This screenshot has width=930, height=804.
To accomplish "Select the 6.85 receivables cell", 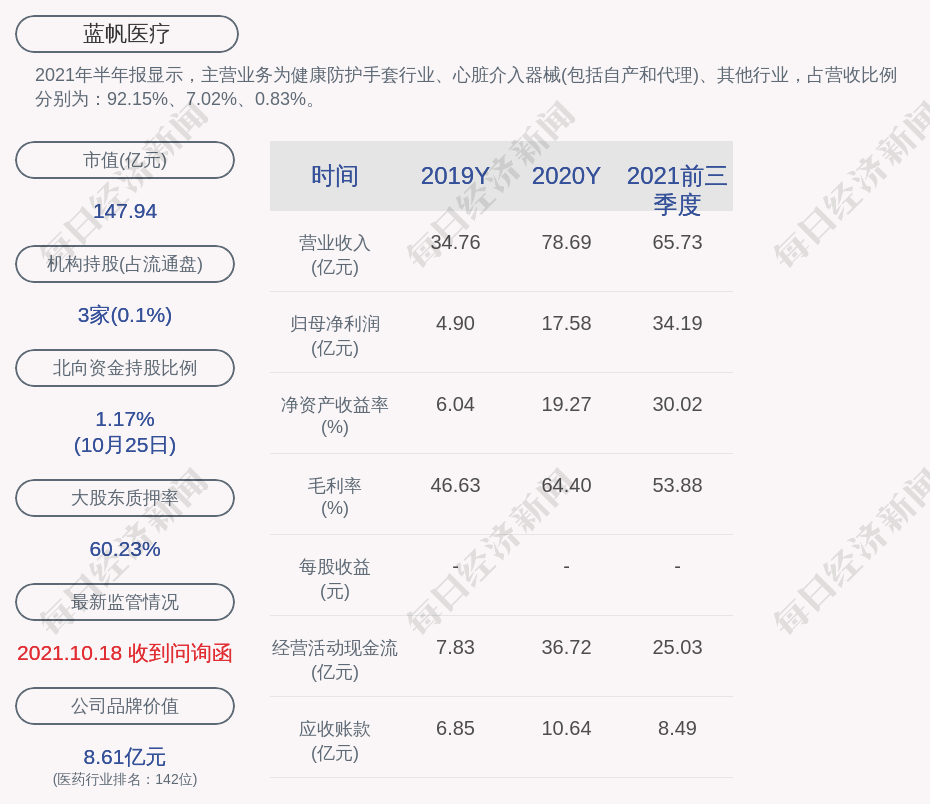I will tap(455, 728).
